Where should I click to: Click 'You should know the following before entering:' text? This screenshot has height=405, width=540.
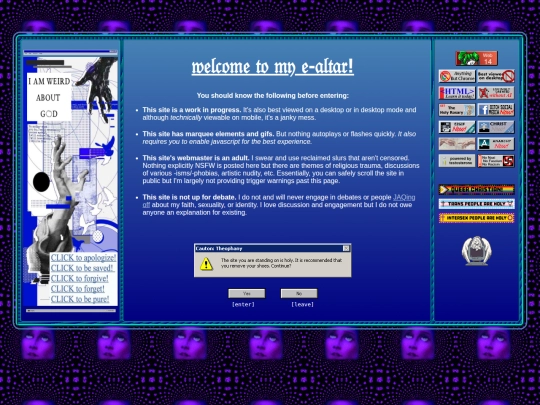[272, 95]
